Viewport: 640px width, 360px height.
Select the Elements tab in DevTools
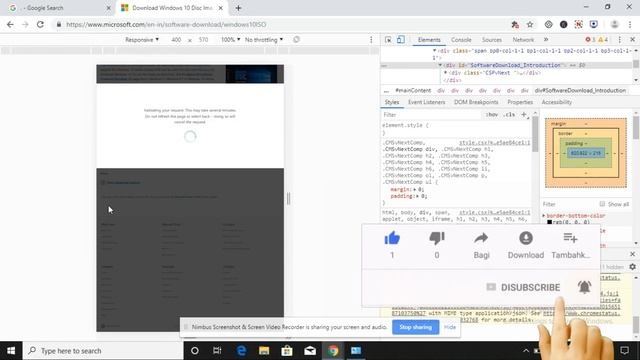tap(429, 40)
